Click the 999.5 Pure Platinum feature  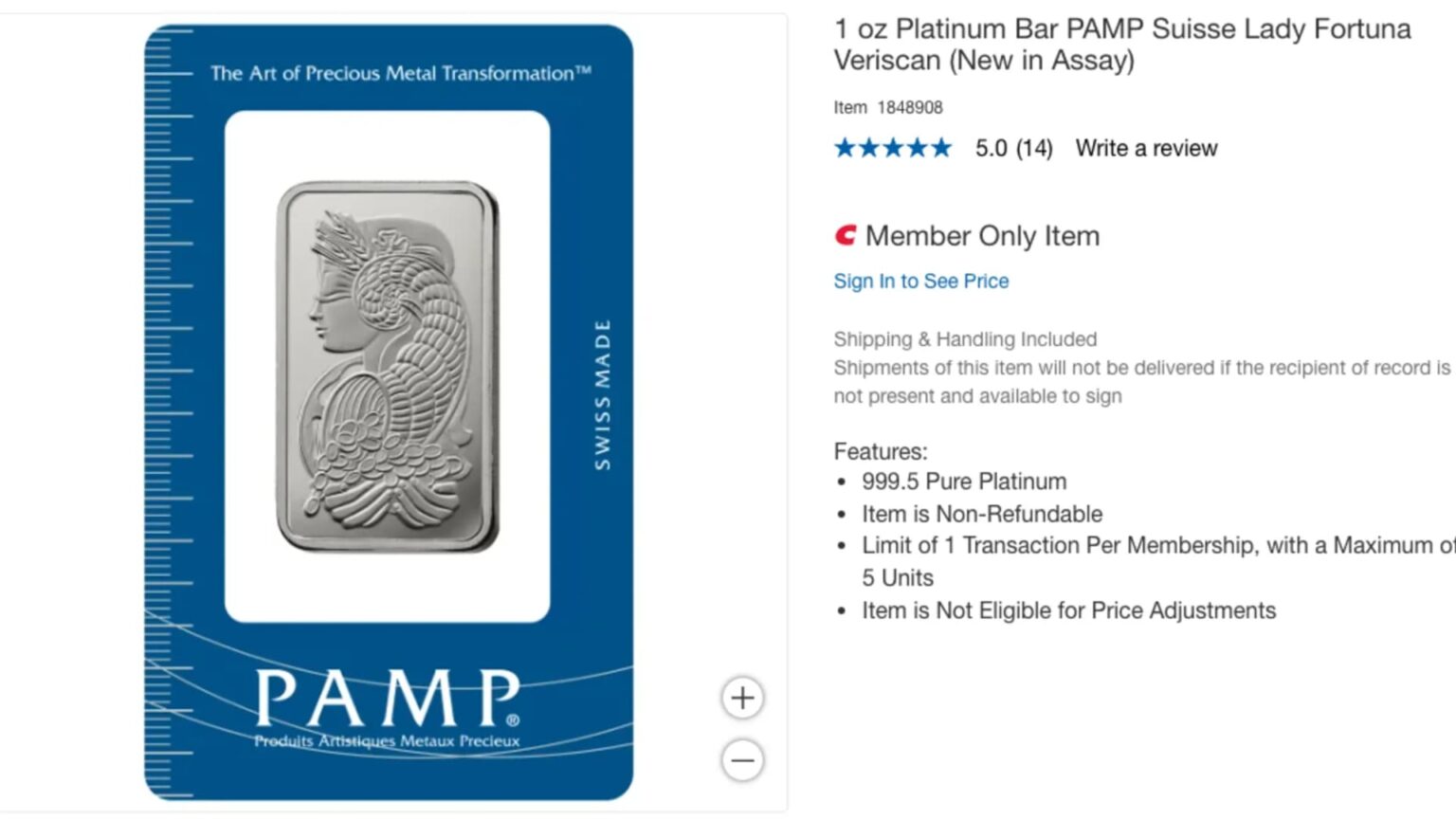pyautogui.click(x=964, y=482)
